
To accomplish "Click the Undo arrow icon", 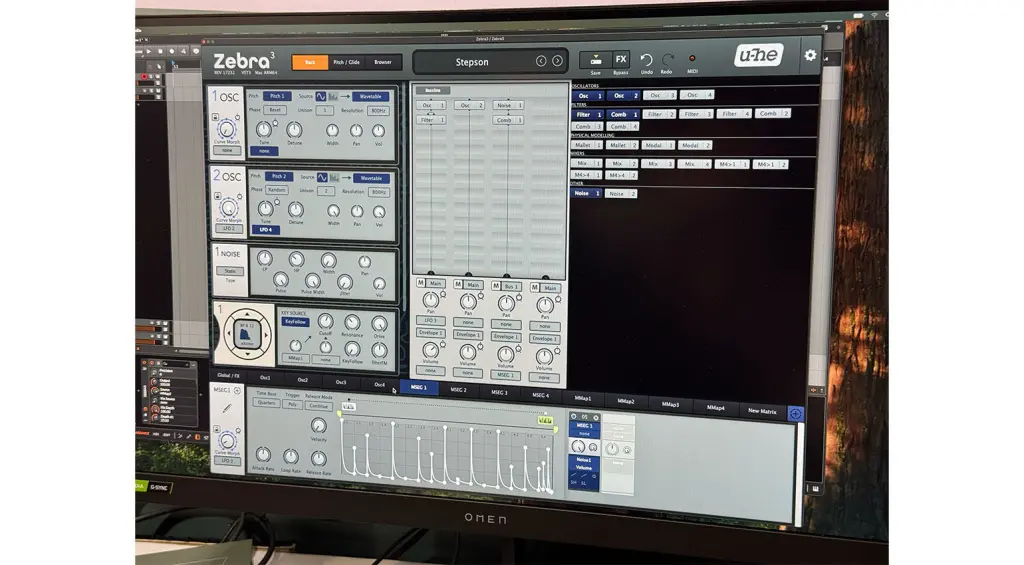I will (646, 60).
